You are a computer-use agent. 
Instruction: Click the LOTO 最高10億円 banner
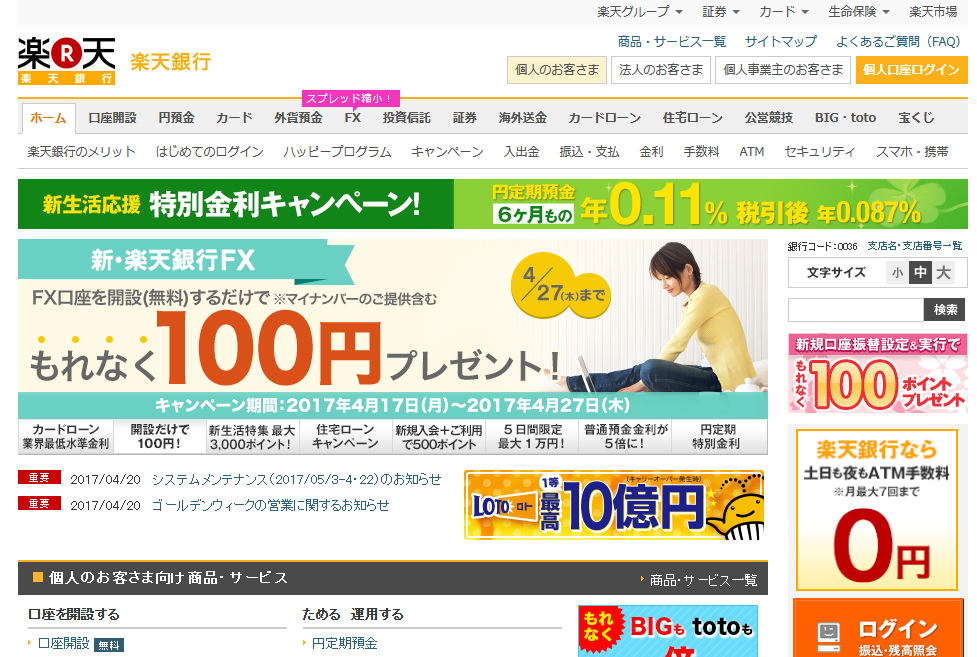(x=614, y=505)
